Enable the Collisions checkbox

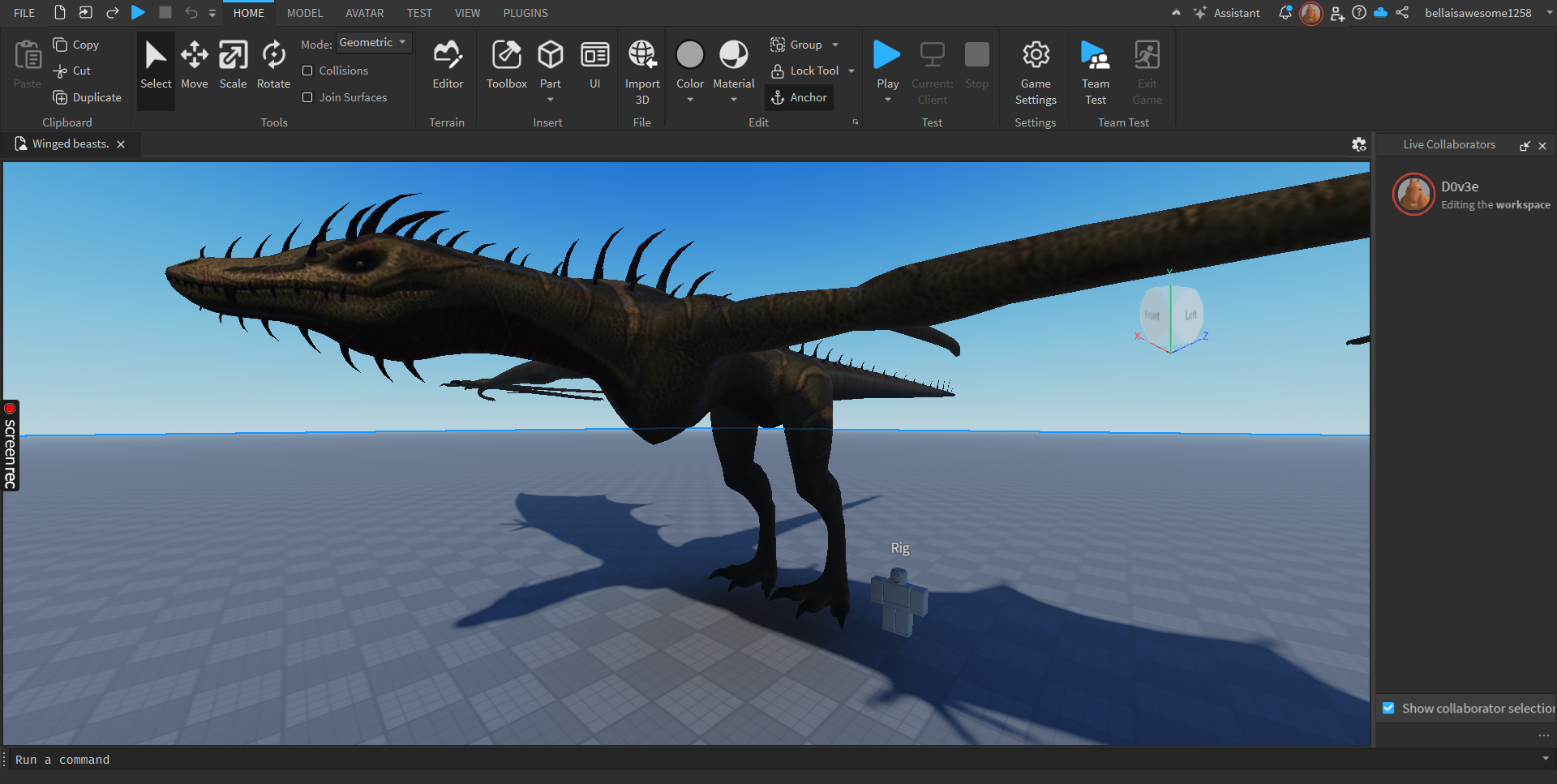[307, 71]
